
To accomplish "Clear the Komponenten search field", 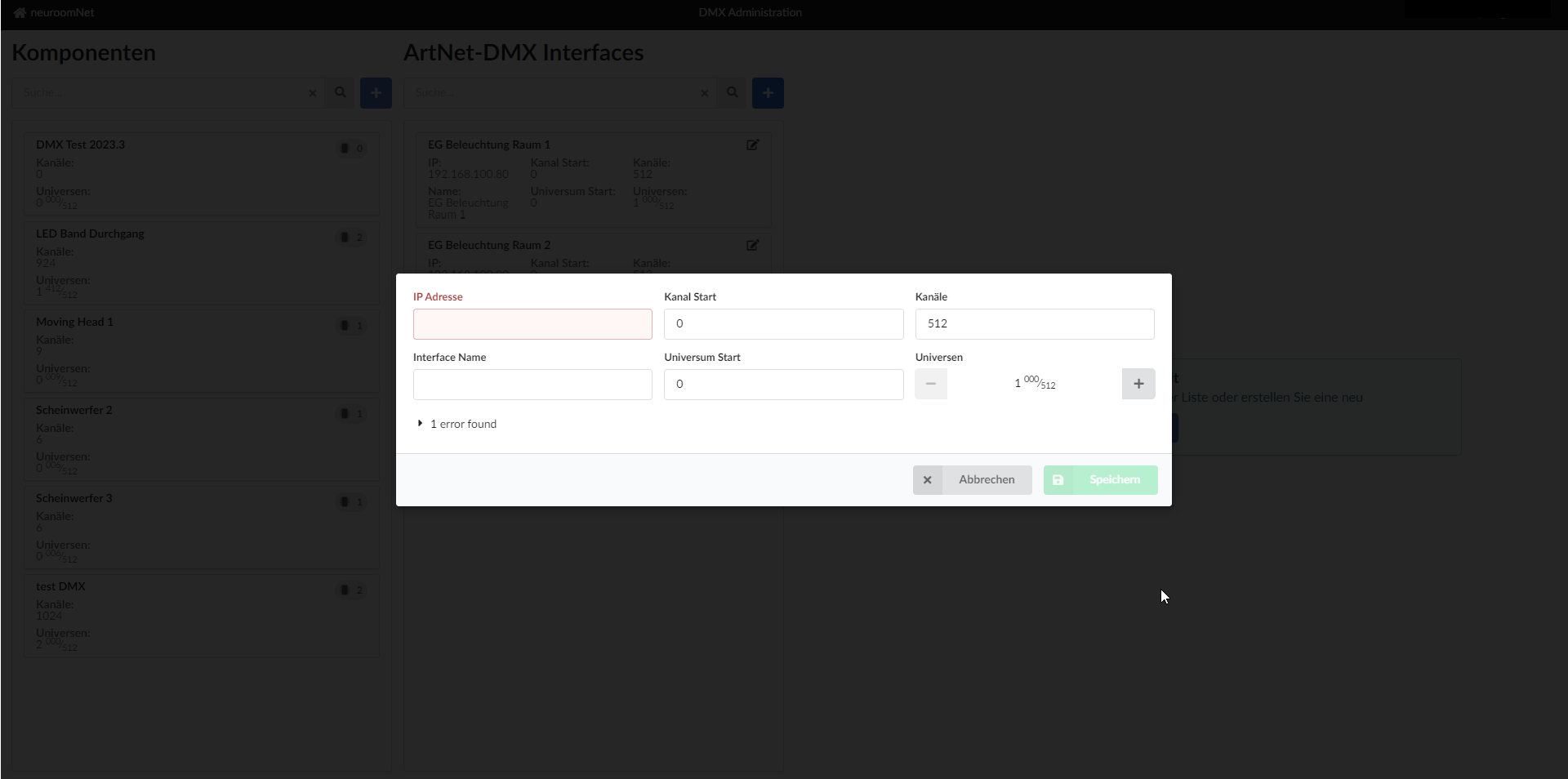I will click(312, 94).
